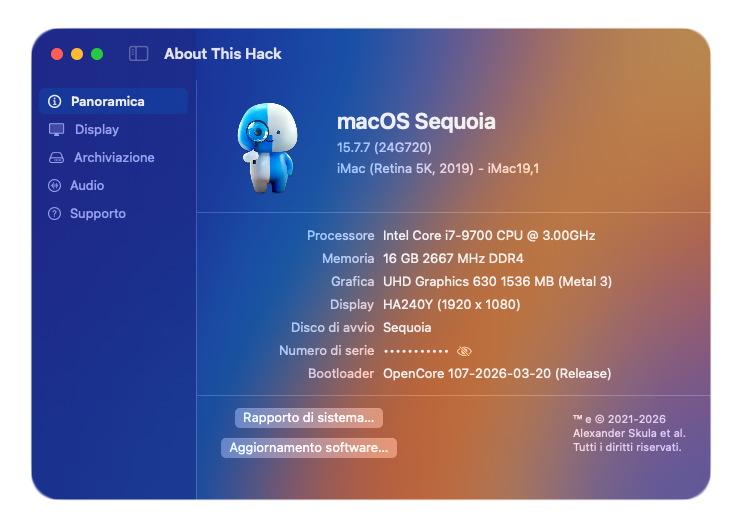
Task: Toggle the sidebar with the toolbar icon
Action: 139,53
